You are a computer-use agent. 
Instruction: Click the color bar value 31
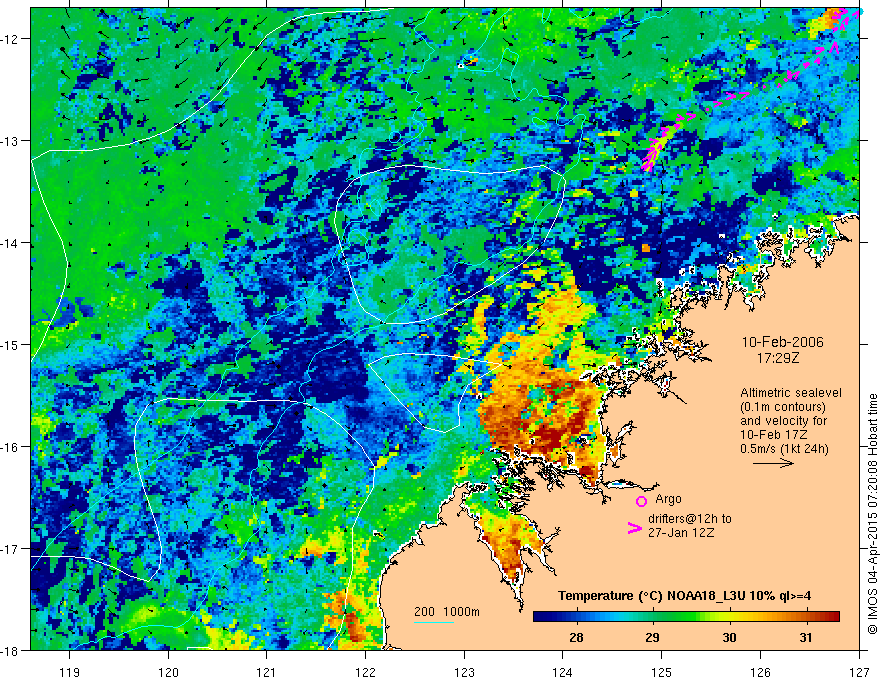click(x=806, y=637)
